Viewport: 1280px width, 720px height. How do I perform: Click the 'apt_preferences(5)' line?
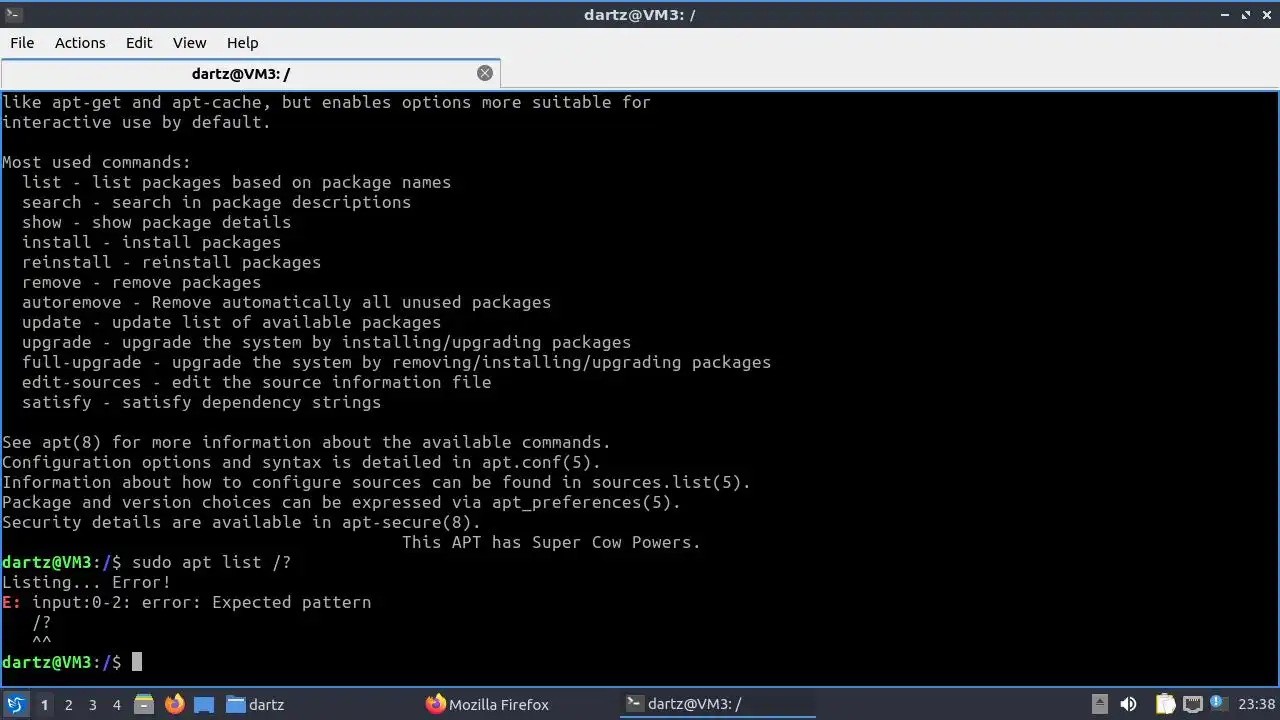coord(341,502)
